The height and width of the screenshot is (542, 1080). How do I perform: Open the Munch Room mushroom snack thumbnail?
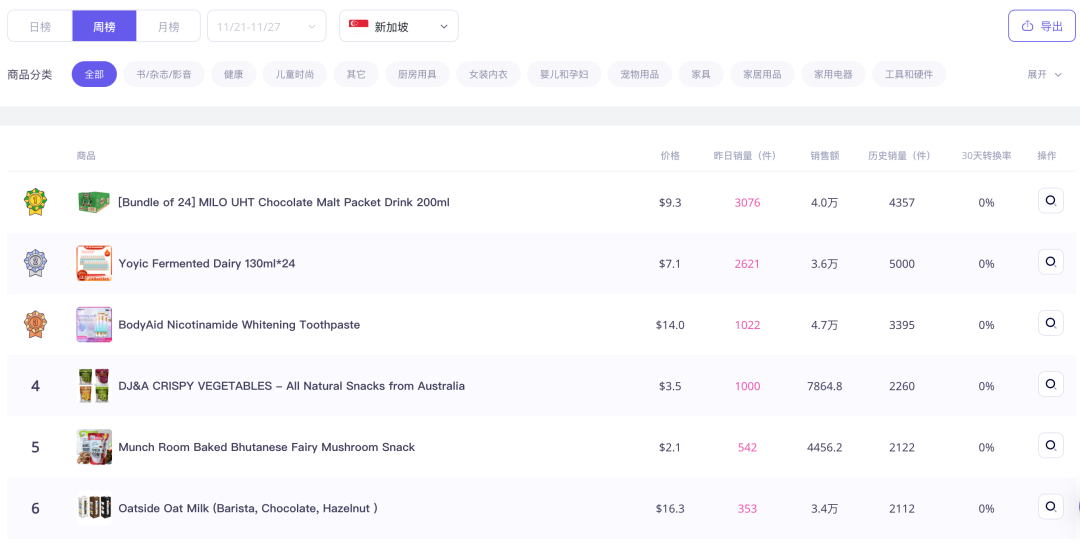tap(94, 447)
